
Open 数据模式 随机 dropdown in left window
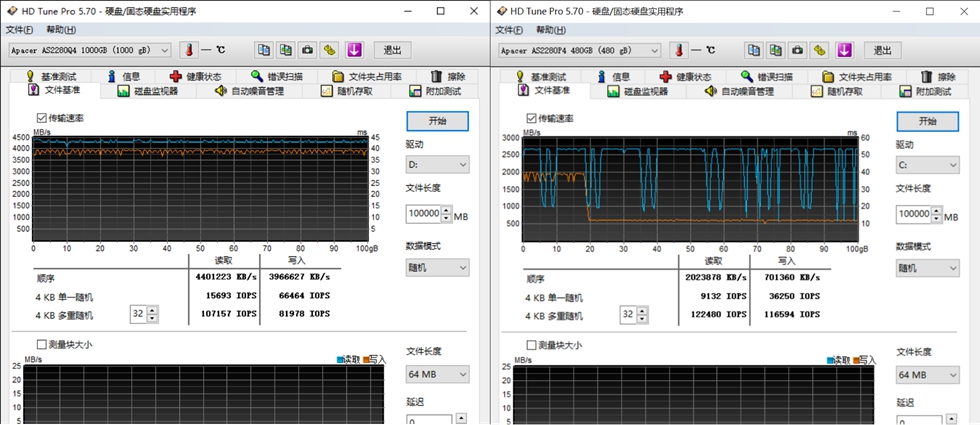click(x=438, y=268)
